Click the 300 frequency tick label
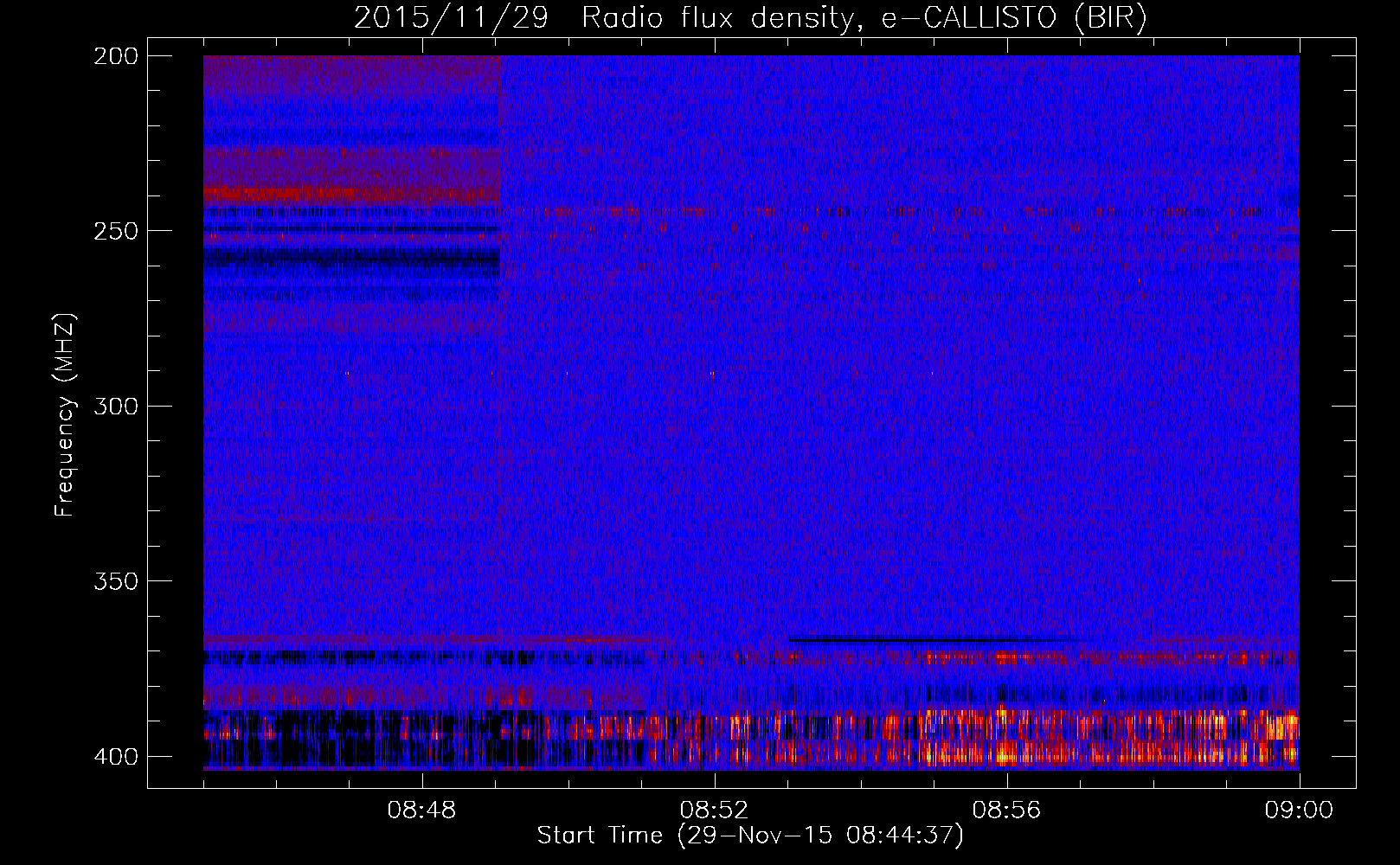This screenshot has width=1400, height=865. coord(116,406)
